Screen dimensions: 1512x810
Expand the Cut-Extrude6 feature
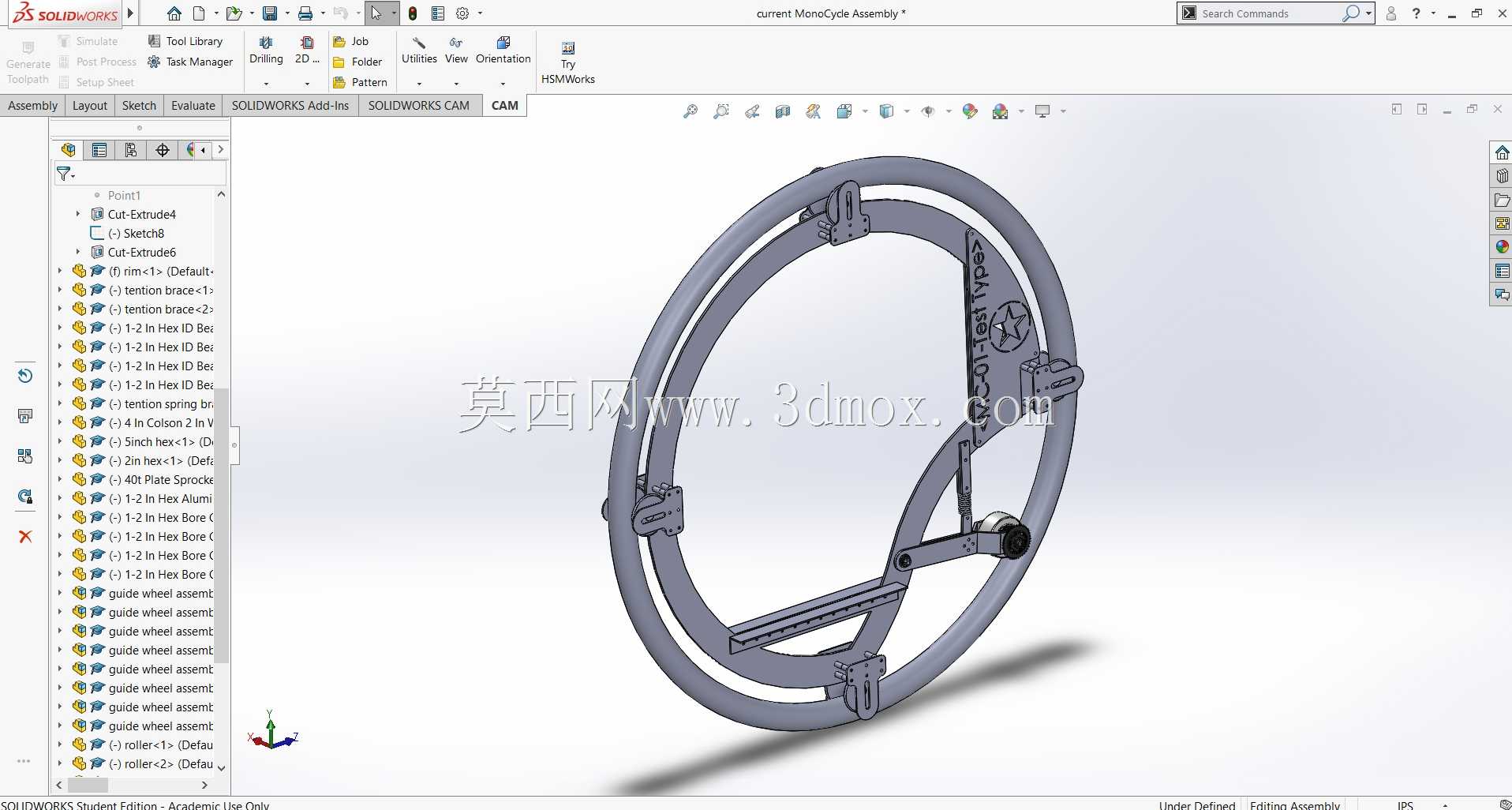tap(77, 252)
